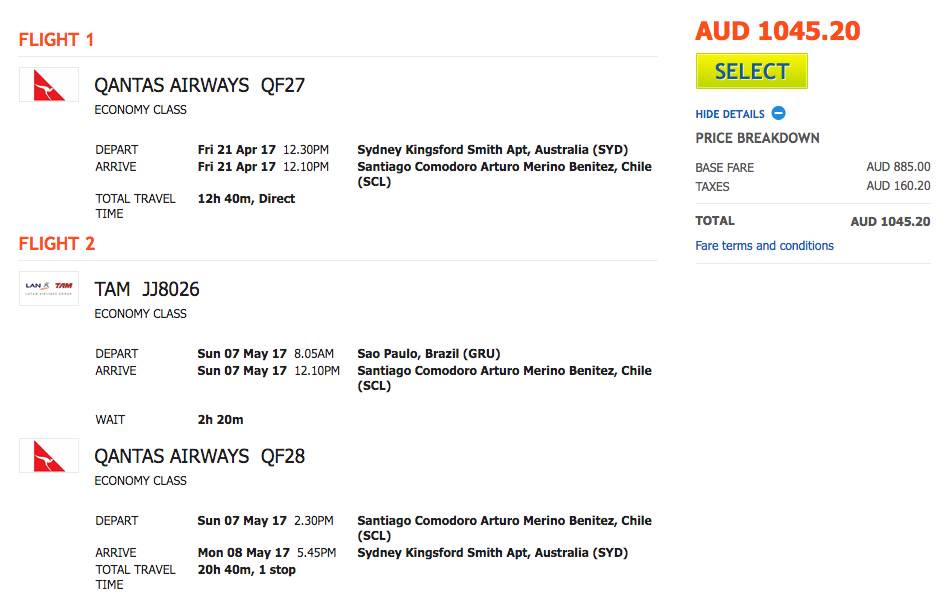The height and width of the screenshot is (610, 950).
Task: Click the Qantas logo next to QF27
Action: (x=49, y=85)
